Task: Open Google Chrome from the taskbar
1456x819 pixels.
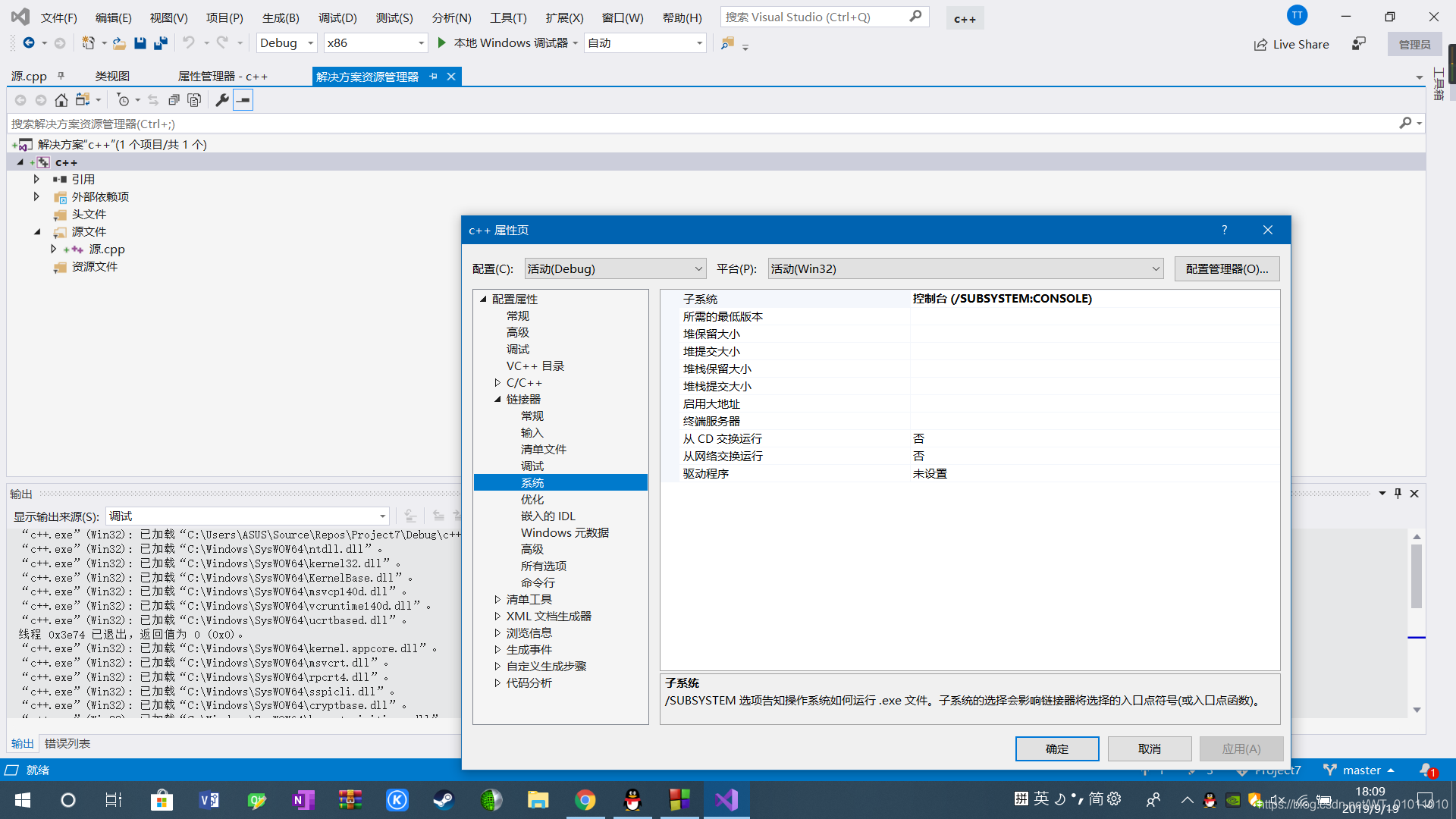Action: click(x=585, y=800)
